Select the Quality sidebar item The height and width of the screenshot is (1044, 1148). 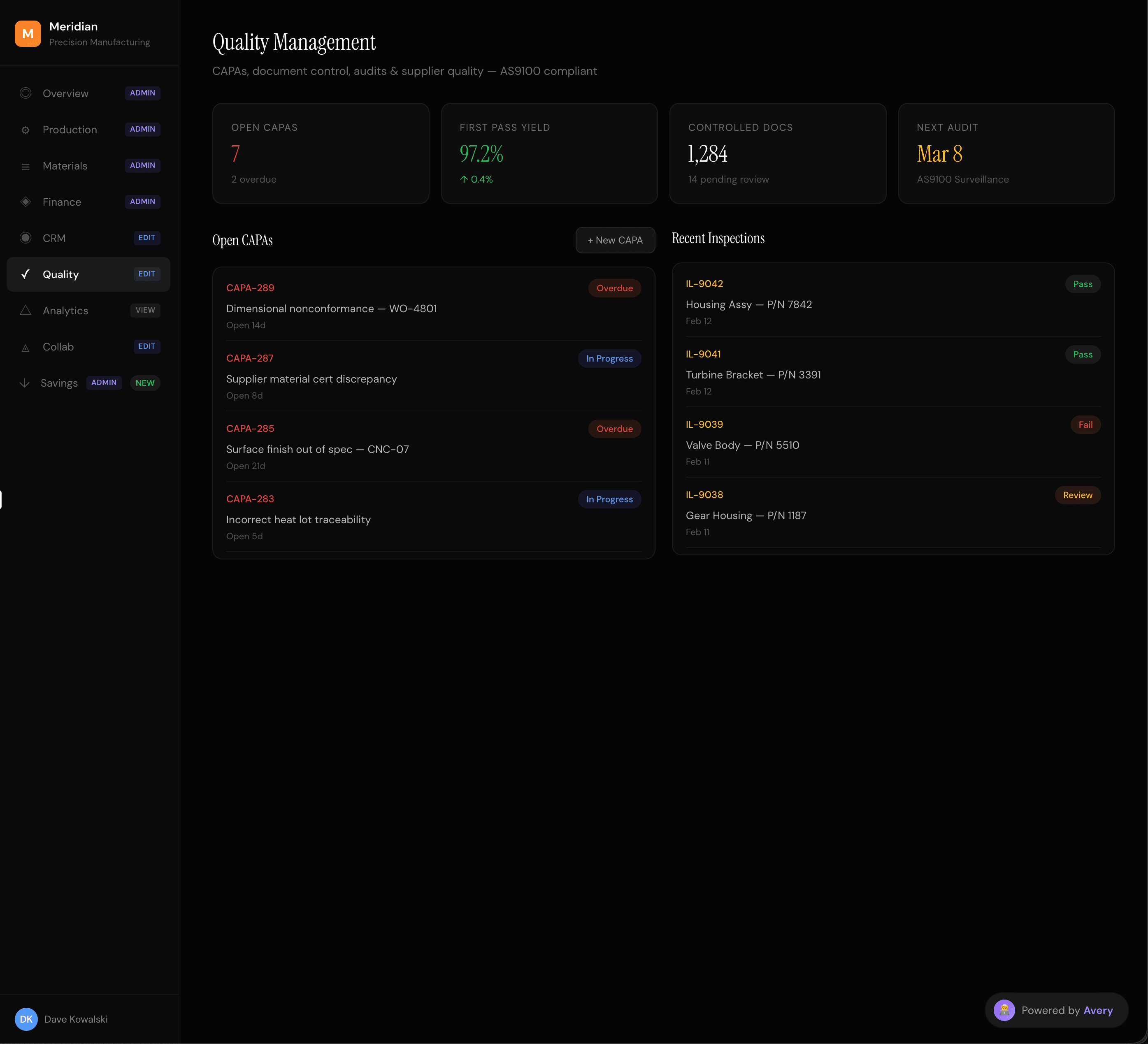[x=61, y=274]
